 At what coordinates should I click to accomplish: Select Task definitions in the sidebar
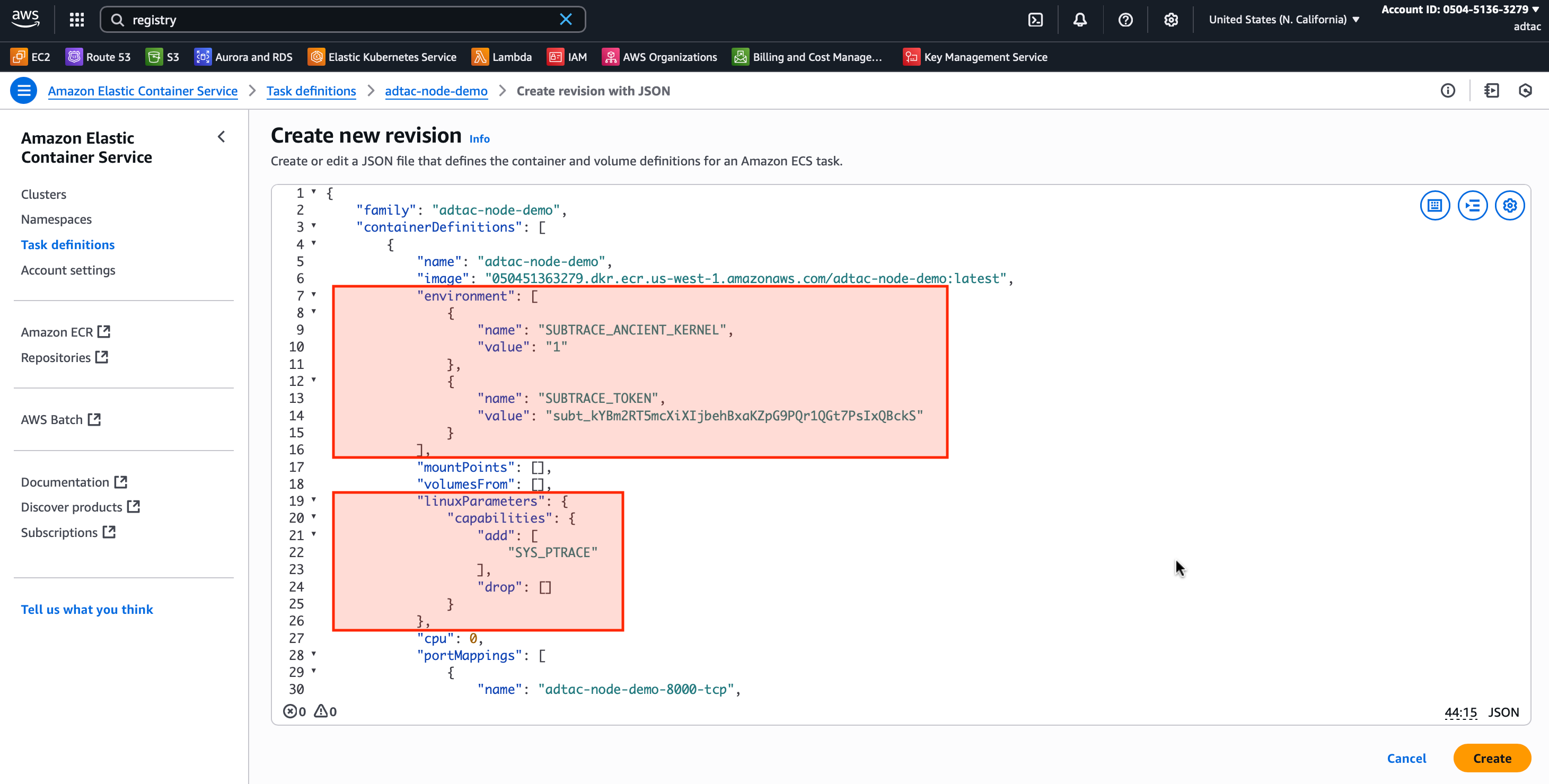pos(67,245)
